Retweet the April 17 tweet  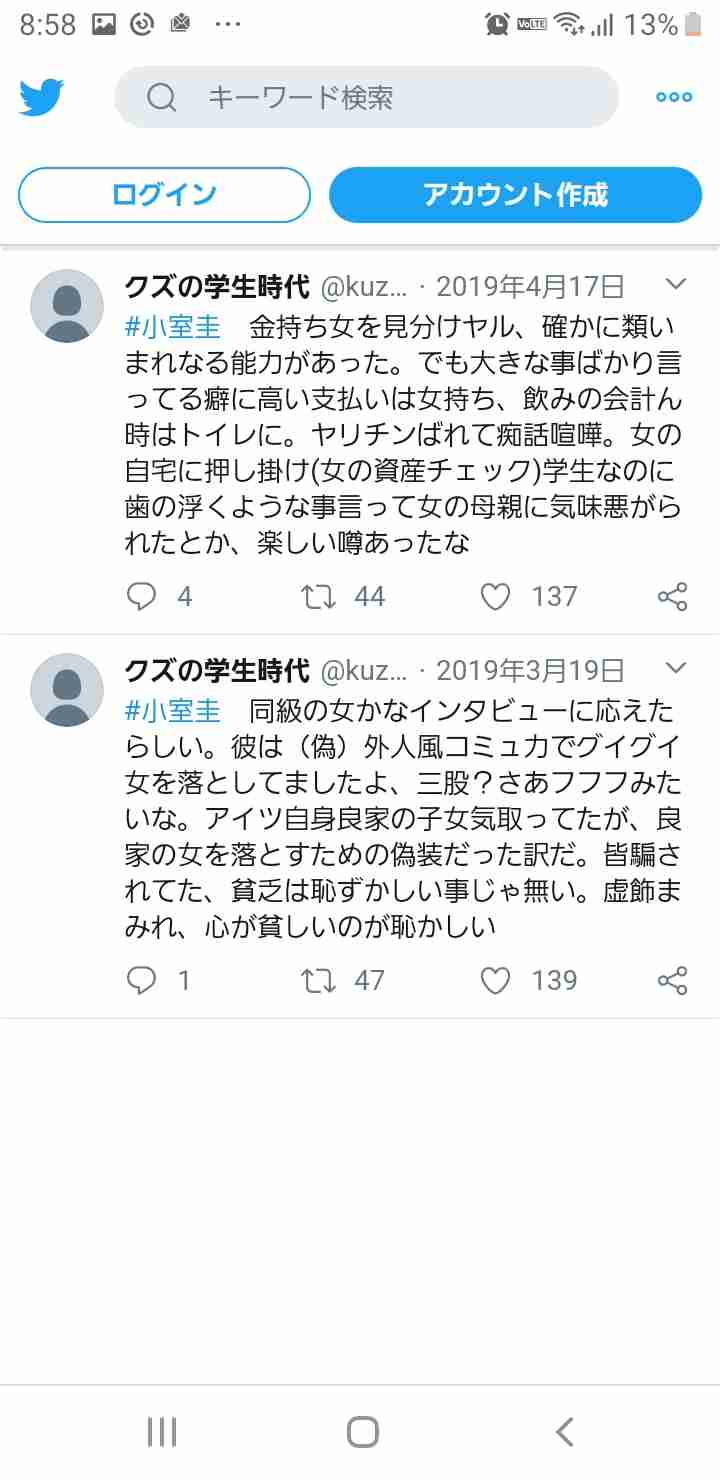click(x=318, y=597)
